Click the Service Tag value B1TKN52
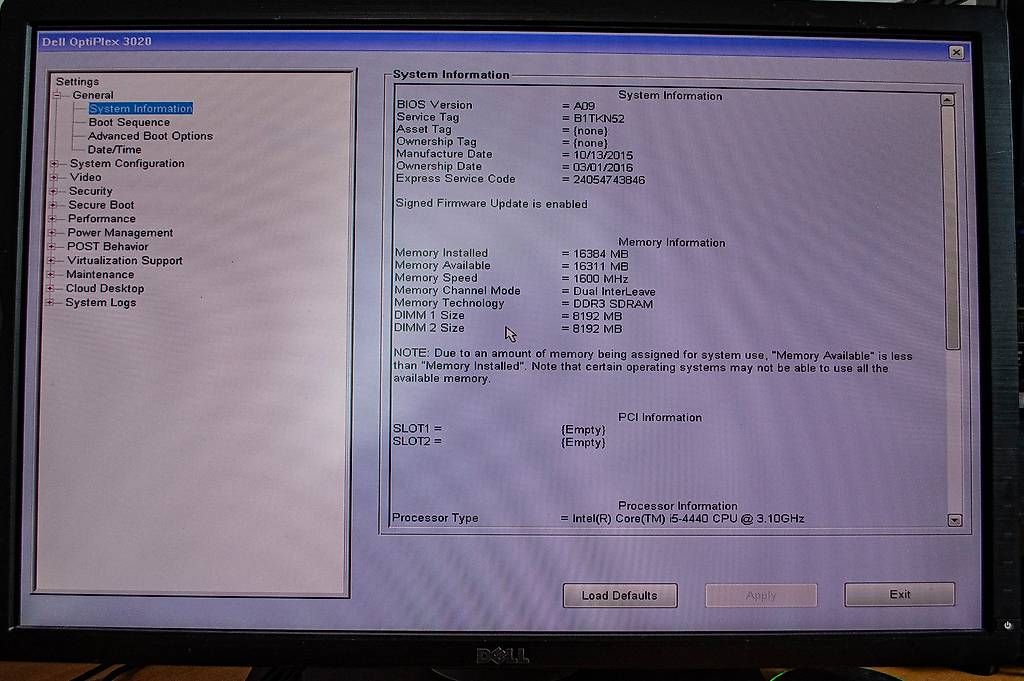 pyautogui.click(x=599, y=119)
